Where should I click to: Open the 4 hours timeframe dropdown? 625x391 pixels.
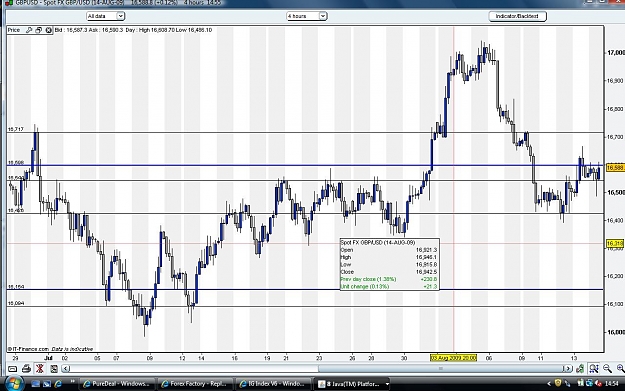pyautogui.click(x=307, y=16)
